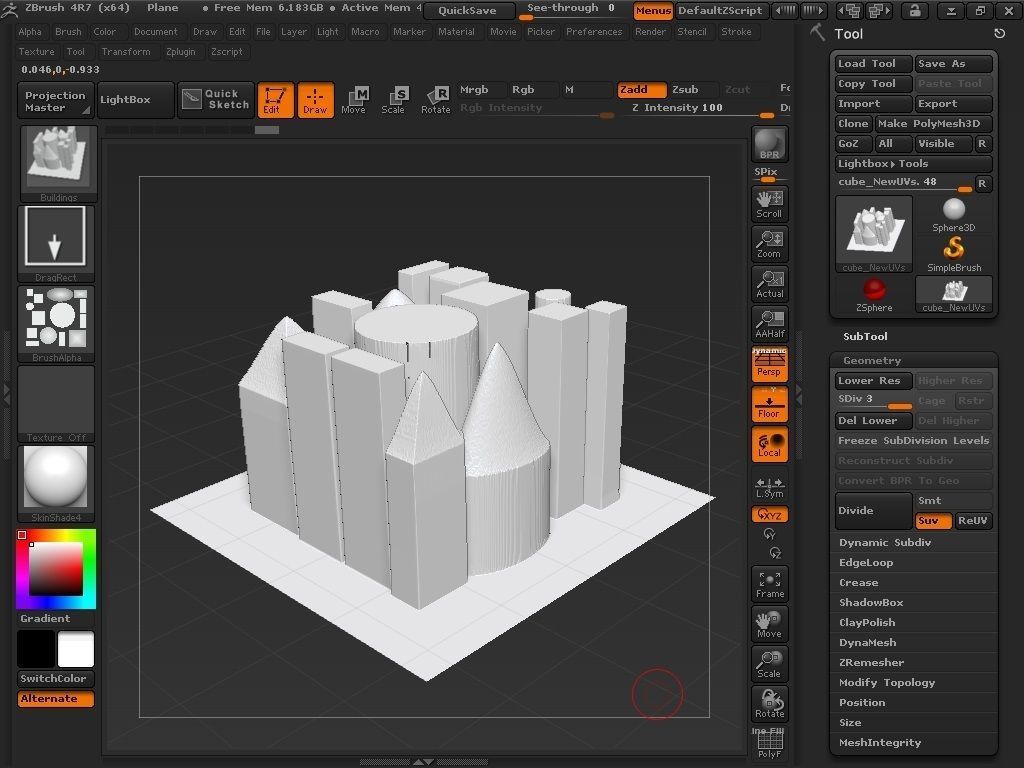Click the Load Tool button
The height and width of the screenshot is (768, 1024).
coord(873,63)
